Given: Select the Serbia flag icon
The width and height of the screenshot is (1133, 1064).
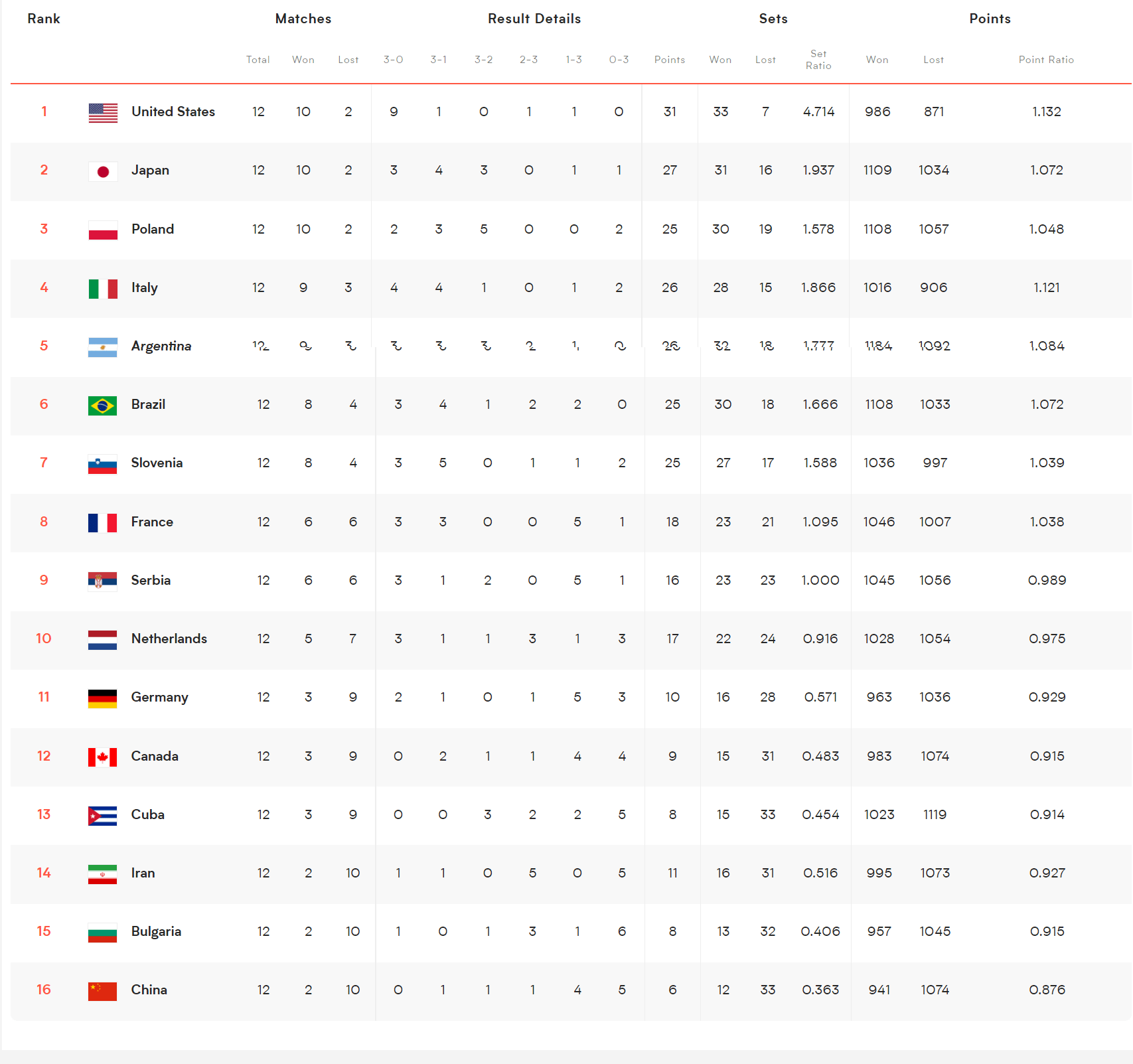Looking at the screenshot, I should point(102,581).
